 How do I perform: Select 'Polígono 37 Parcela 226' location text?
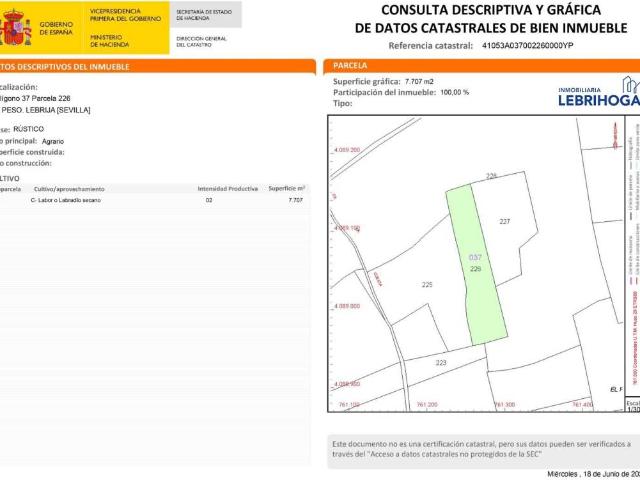point(35,98)
